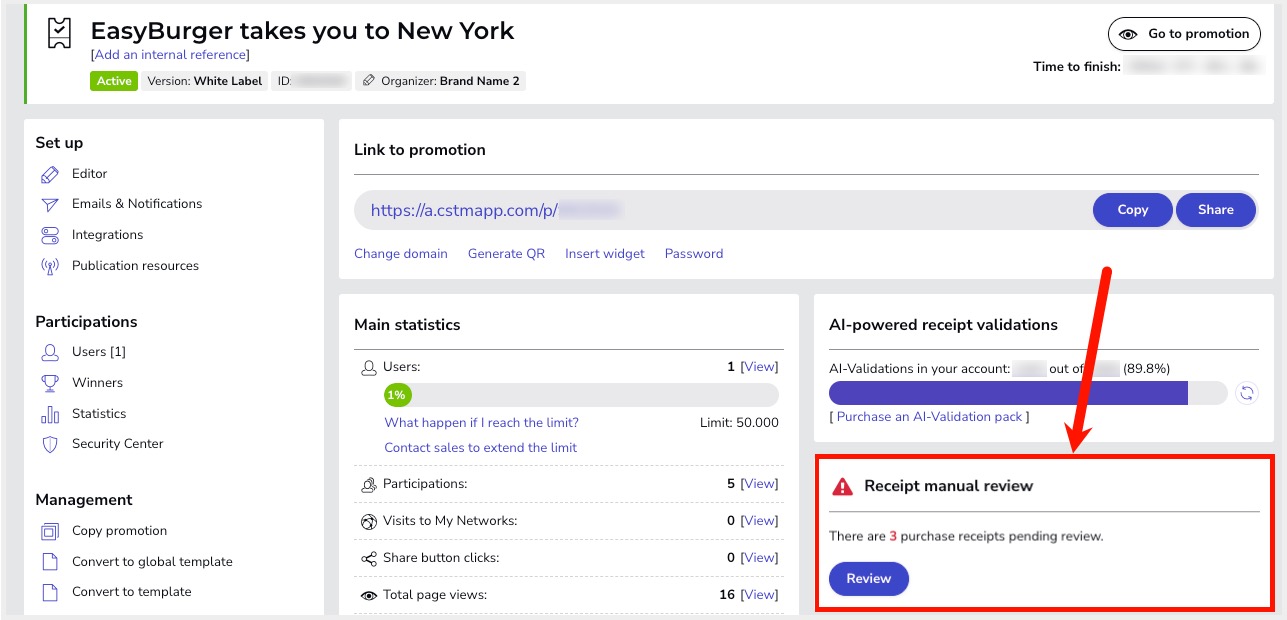
Task: Click the Share button
Action: (1215, 210)
